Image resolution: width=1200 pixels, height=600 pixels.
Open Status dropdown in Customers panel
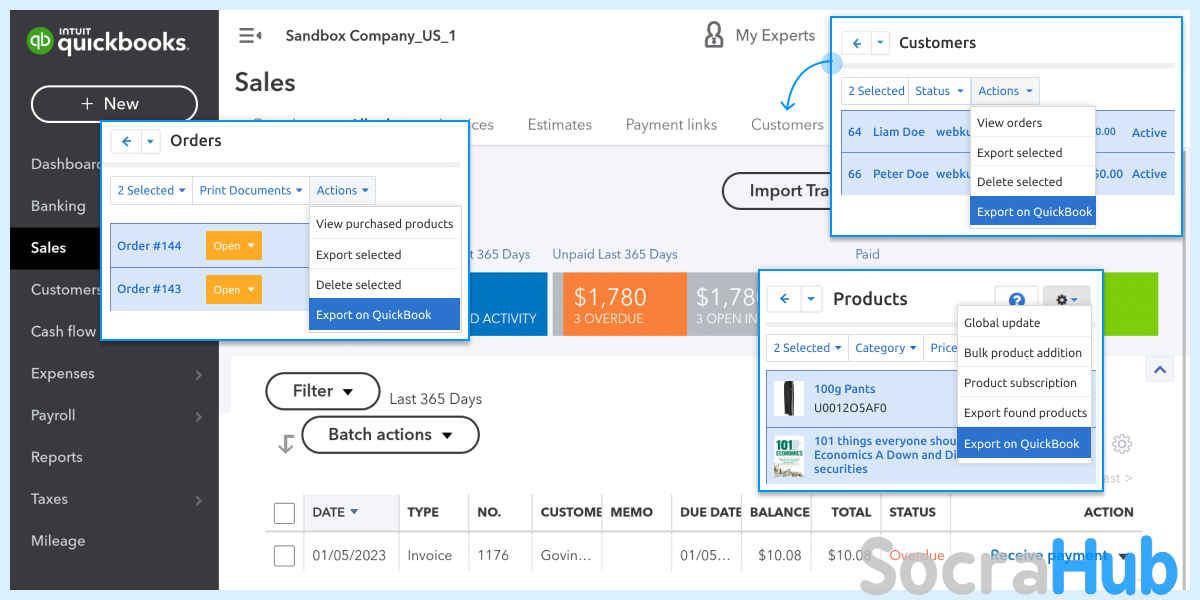click(x=939, y=91)
